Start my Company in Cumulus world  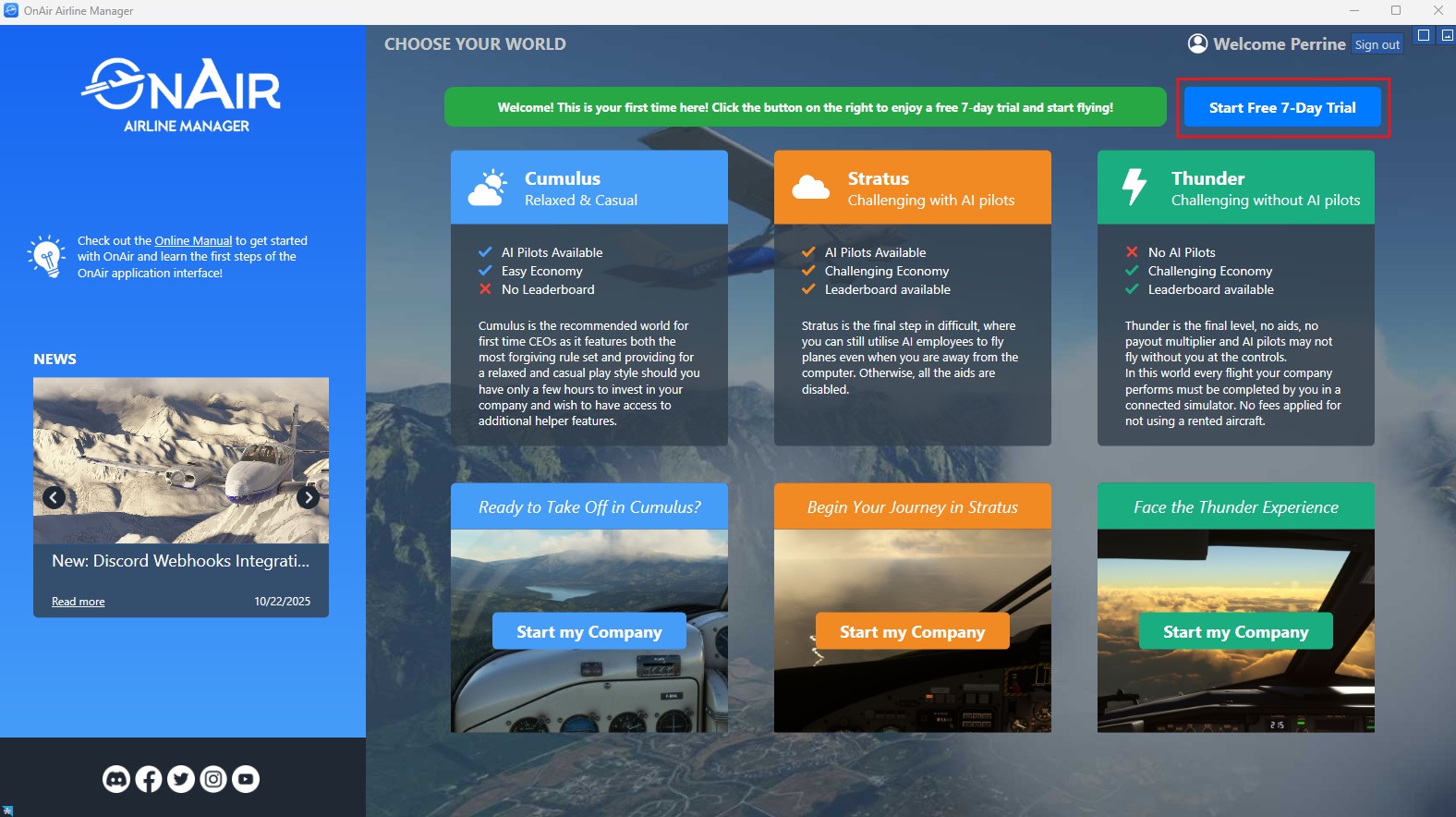coord(589,631)
